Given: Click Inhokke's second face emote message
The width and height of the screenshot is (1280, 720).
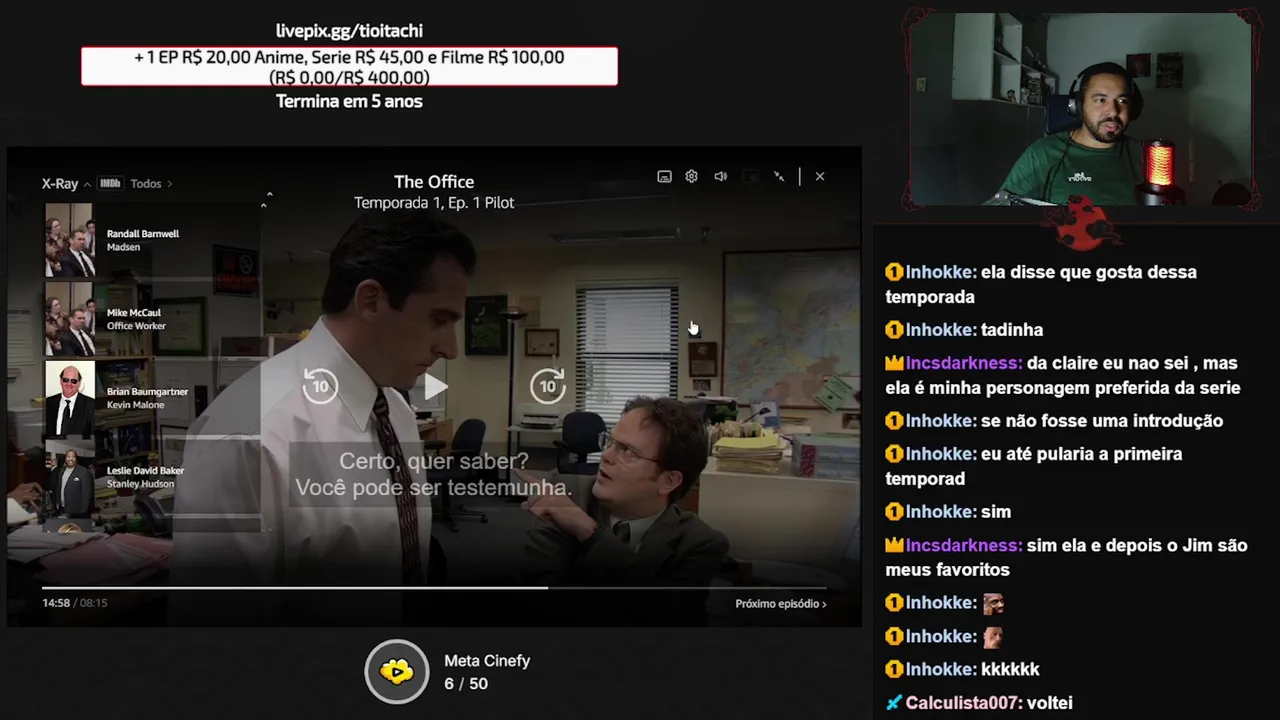Looking at the screenshot, I should 993,636.
